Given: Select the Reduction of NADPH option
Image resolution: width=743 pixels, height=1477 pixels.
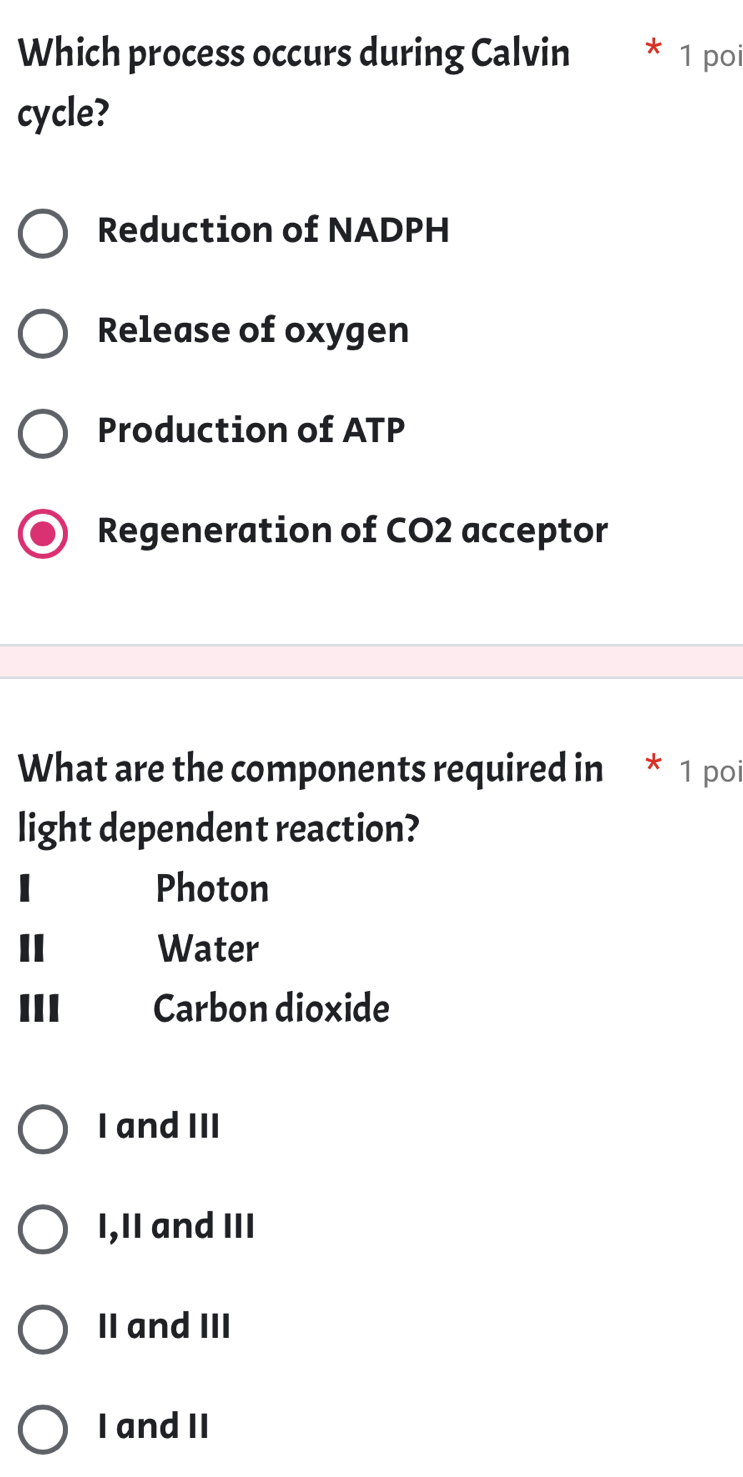Looking at the screenshot, I should (42, 233).
